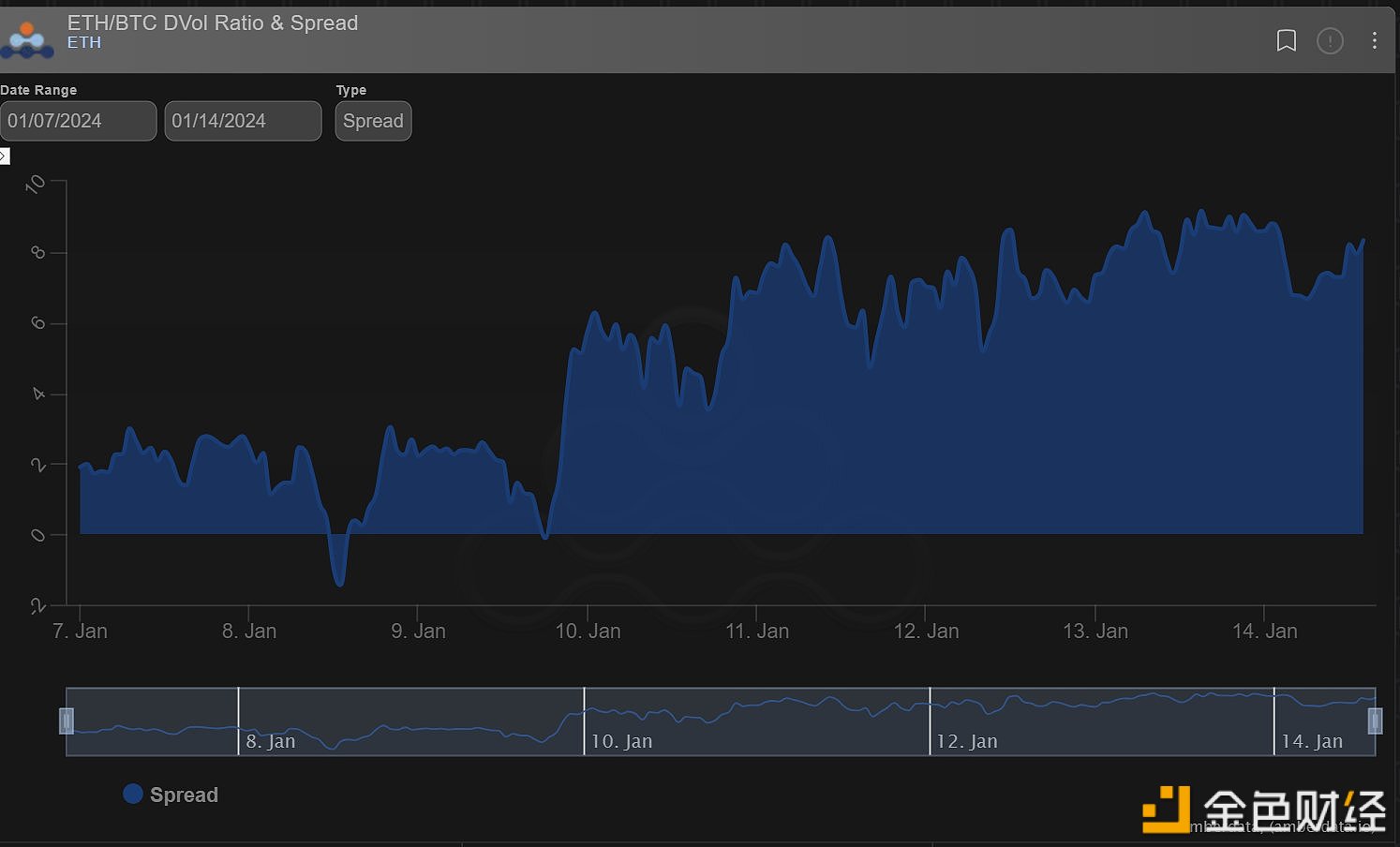Click the y-axis value 6 label

[38, 323]
